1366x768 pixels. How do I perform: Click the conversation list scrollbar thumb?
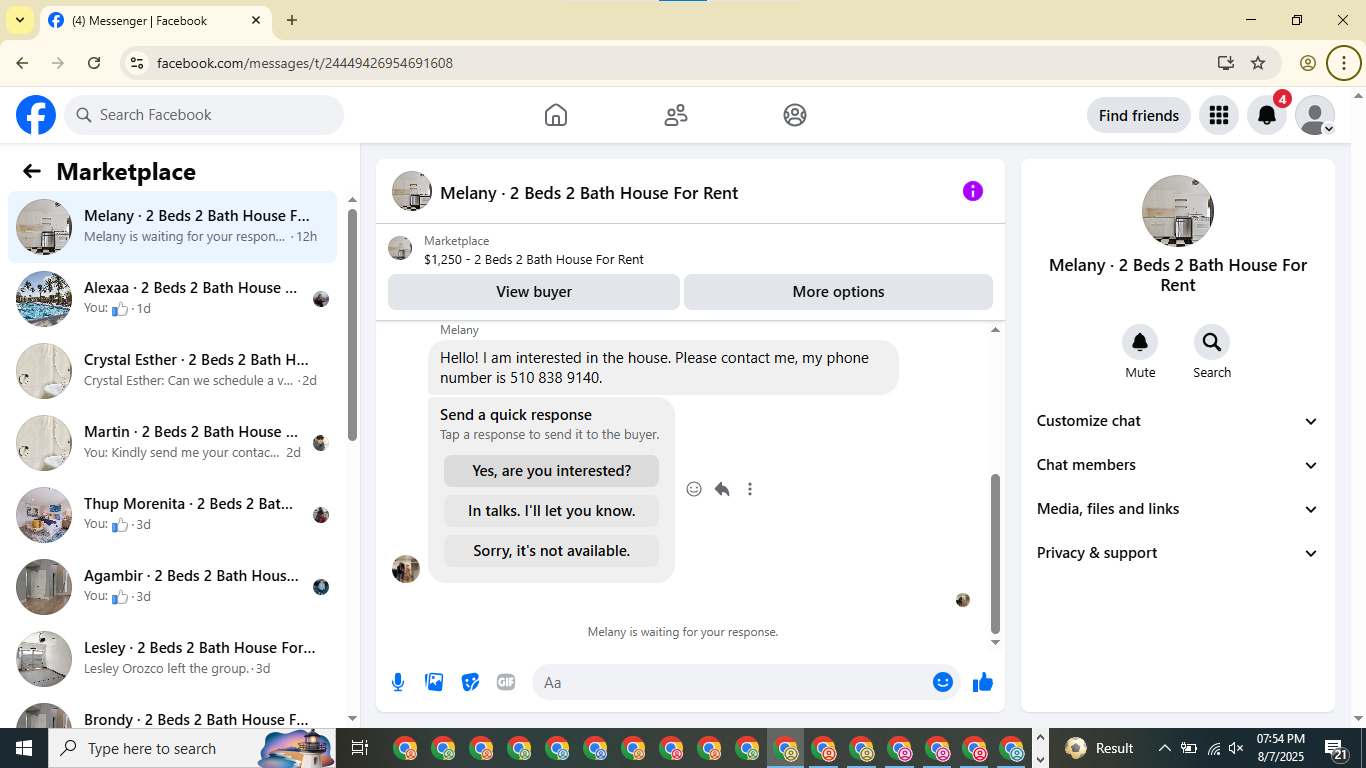[x=352, y=325]
